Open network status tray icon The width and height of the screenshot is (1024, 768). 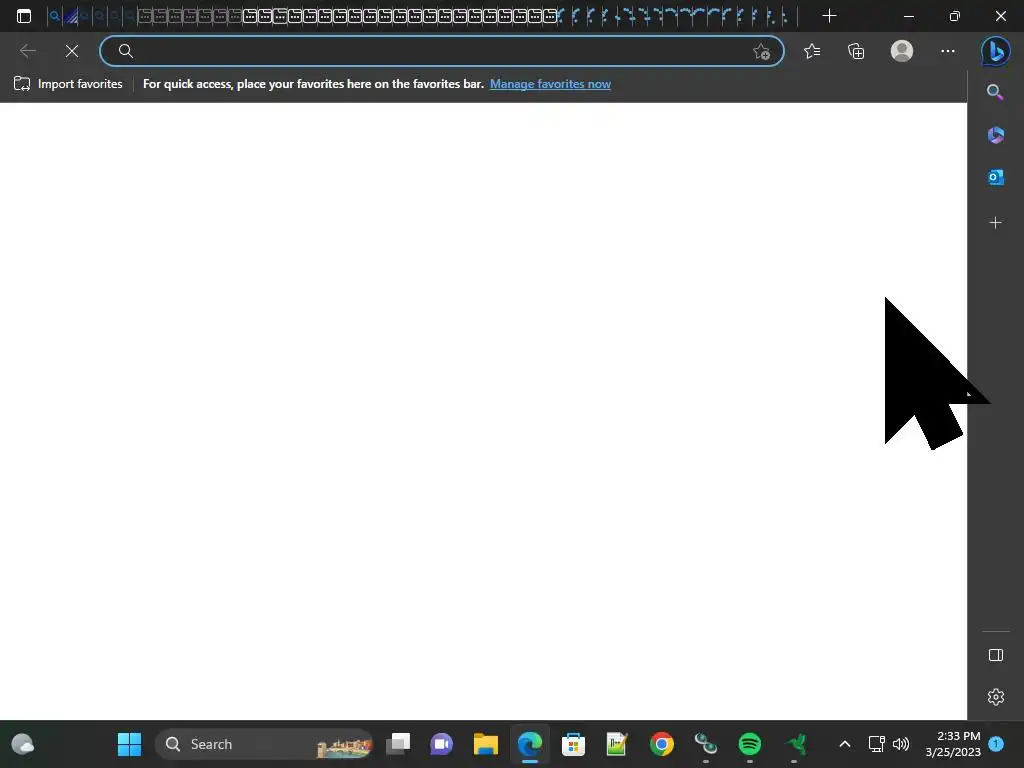(x=876, y=744)
